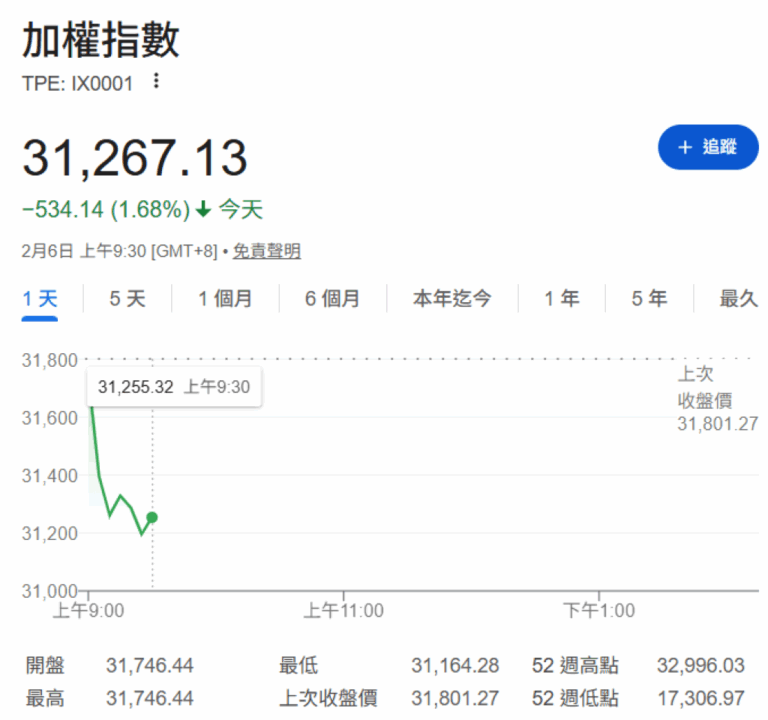
Task: Select the 最久 maximum range tab
Action: click(x=738, y=298)
